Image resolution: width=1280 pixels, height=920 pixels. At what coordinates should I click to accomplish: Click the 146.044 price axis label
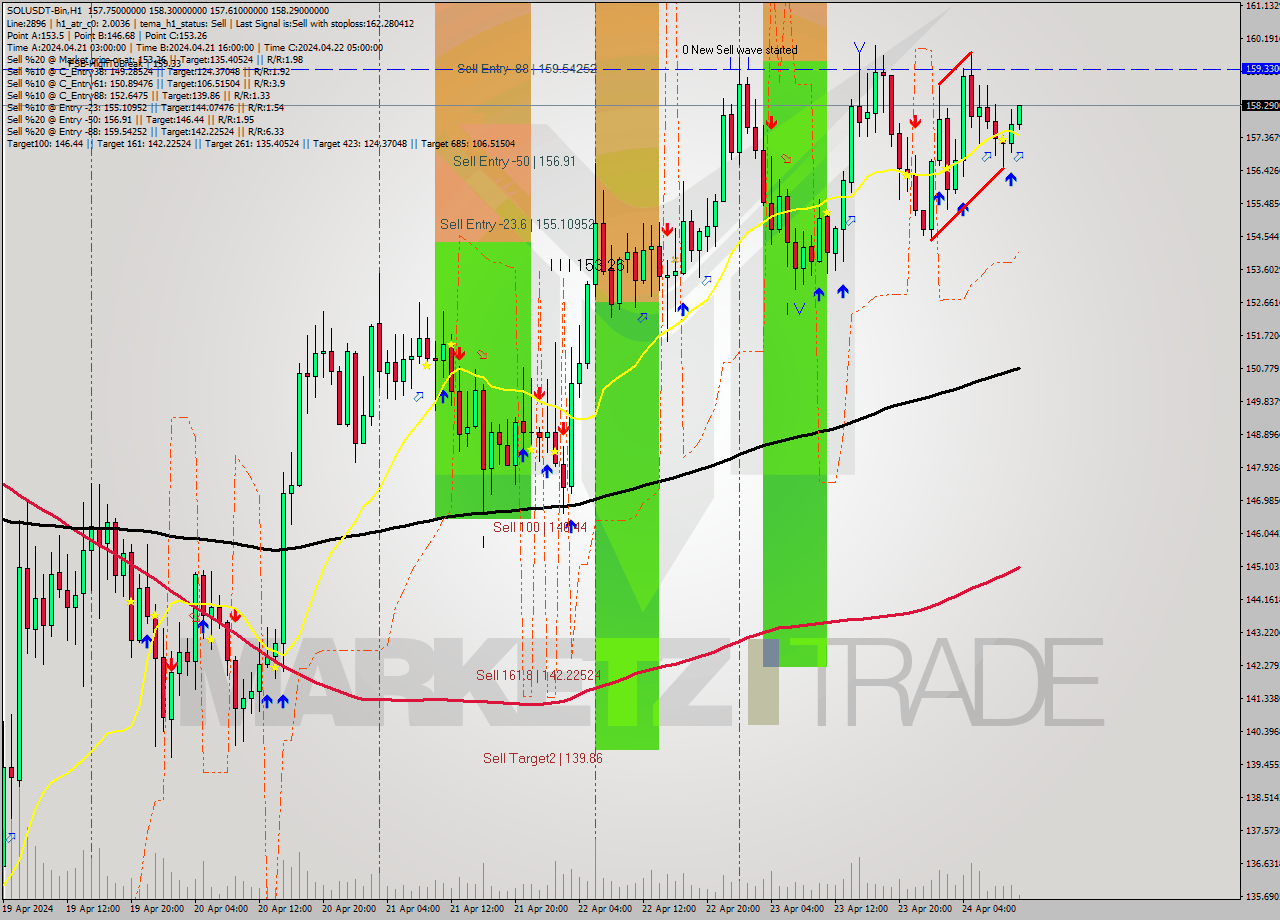pyautogui.click(x=1262, y=533)
